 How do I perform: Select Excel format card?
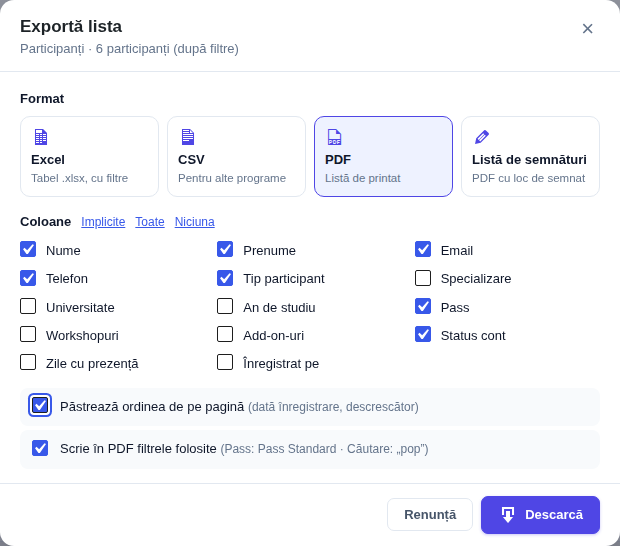tap(89, 157)
